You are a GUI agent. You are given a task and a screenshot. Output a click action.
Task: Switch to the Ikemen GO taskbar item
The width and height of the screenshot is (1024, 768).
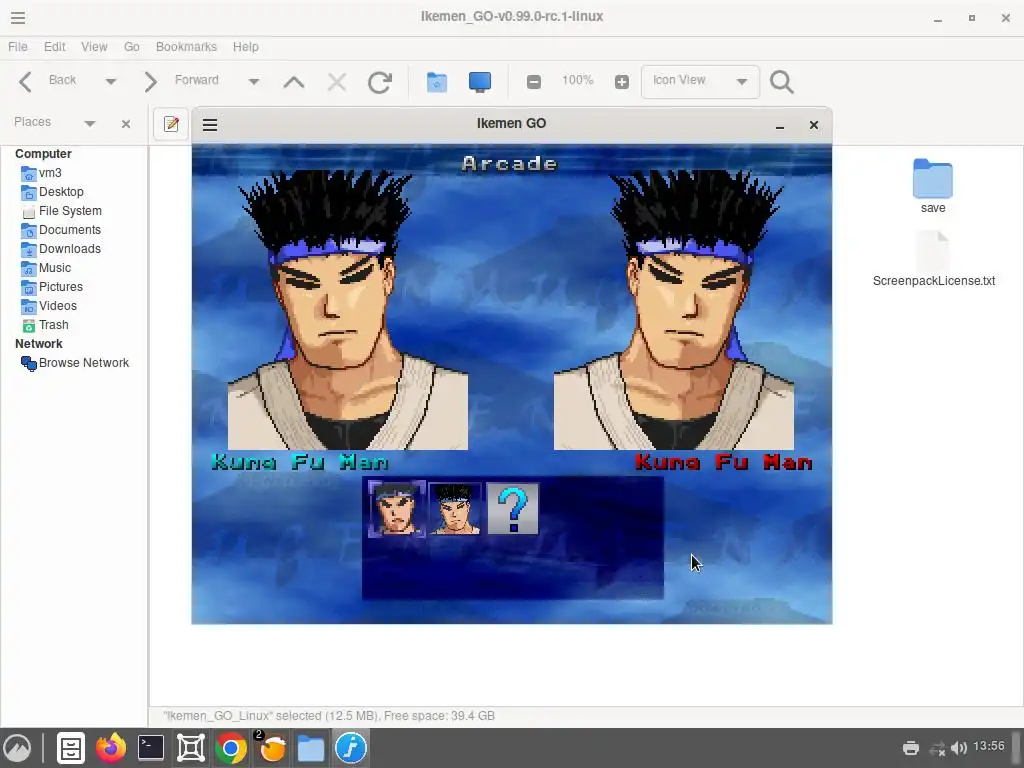click(351, 748)
